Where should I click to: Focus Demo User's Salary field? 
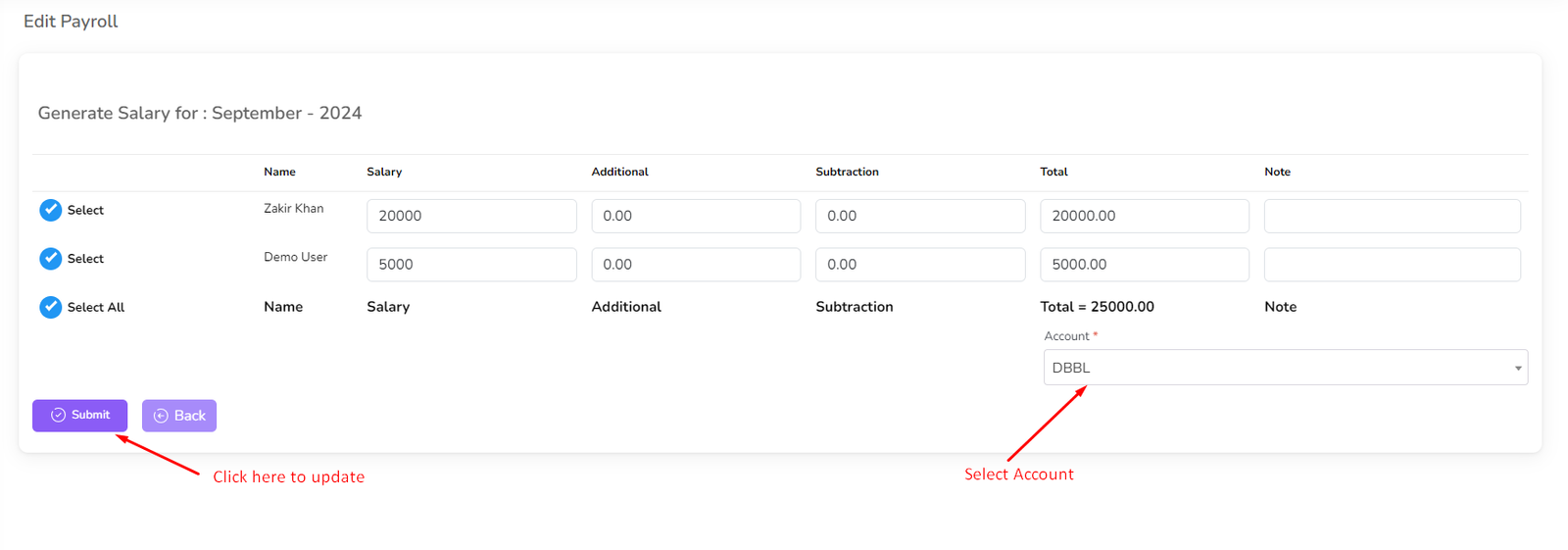coord(471,265)
